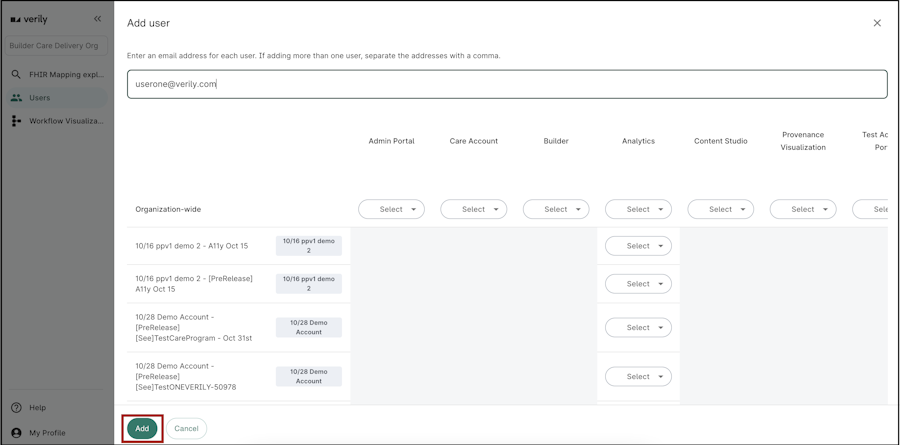This screenshot has height=445, width=900.
Task: Open Organization-wide Care Account Select dropdown
Action: tap(473, 210)
